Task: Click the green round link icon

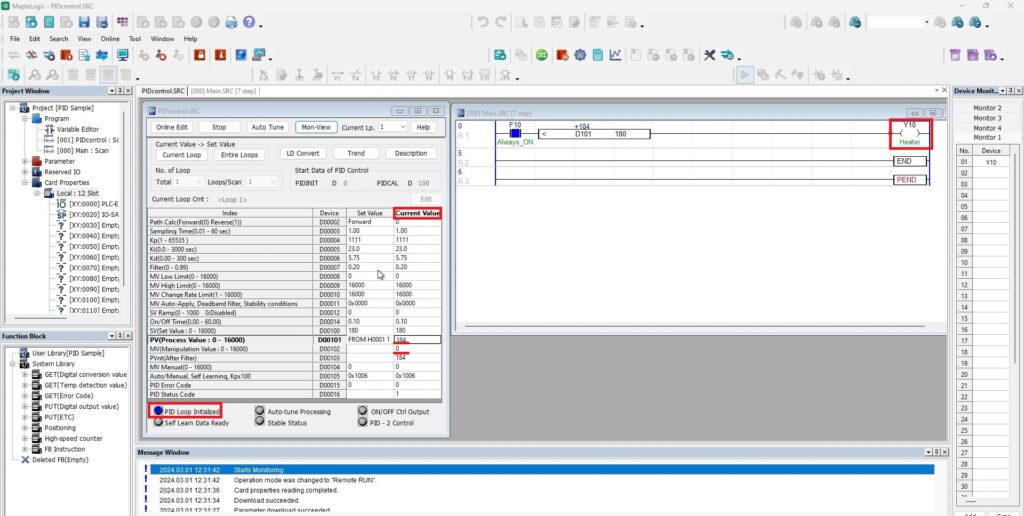Action: point(541,55)
